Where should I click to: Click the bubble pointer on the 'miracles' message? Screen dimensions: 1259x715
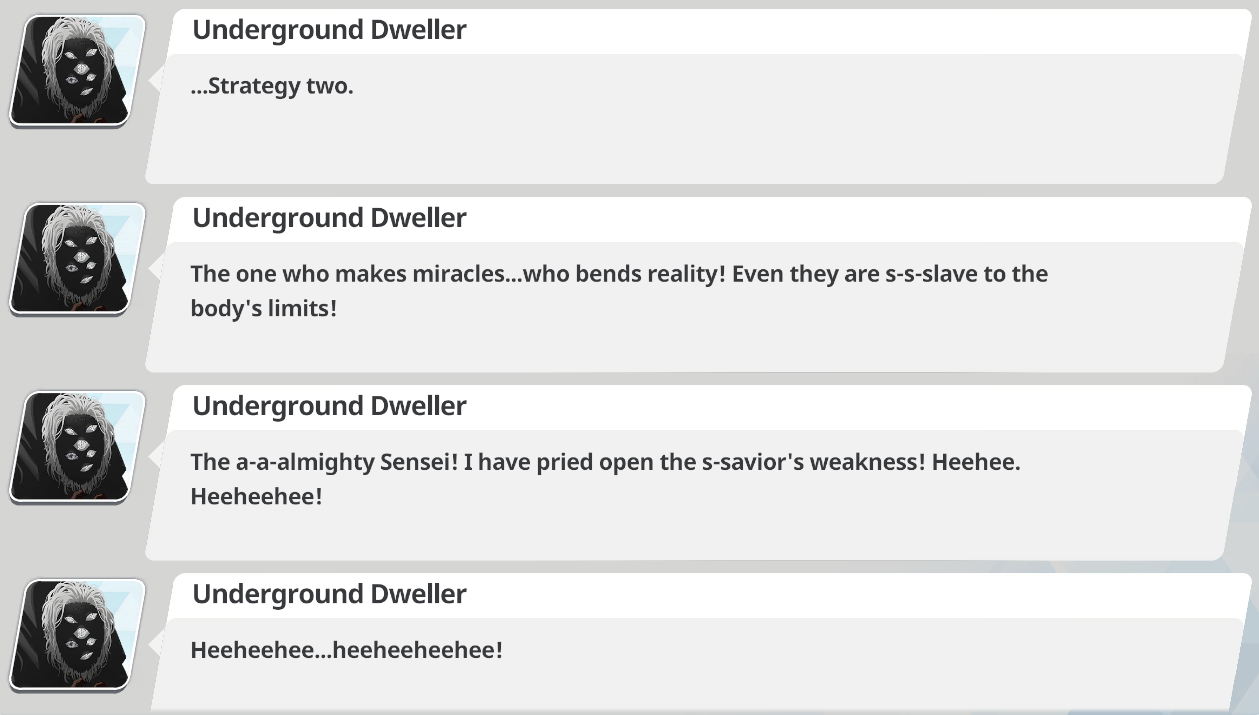(157, 266)
